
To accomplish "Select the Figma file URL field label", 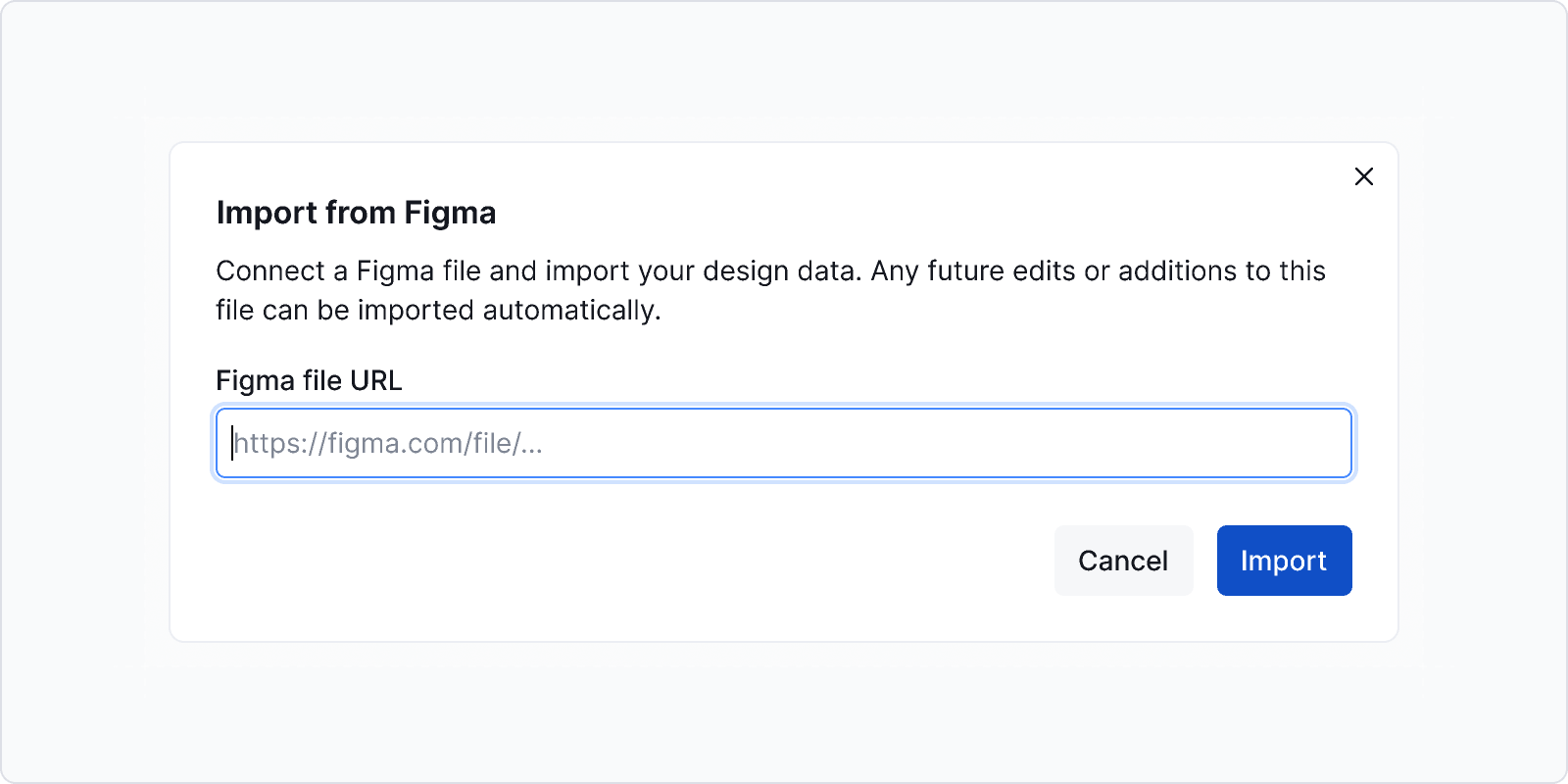I will coord(308,380).
